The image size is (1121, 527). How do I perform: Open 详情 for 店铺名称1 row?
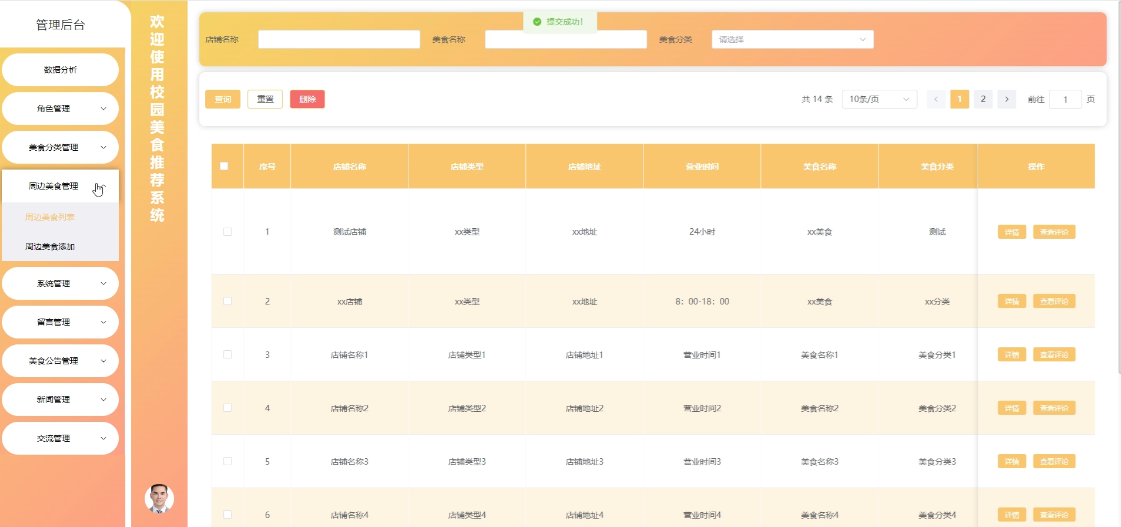pos(1012,354)
